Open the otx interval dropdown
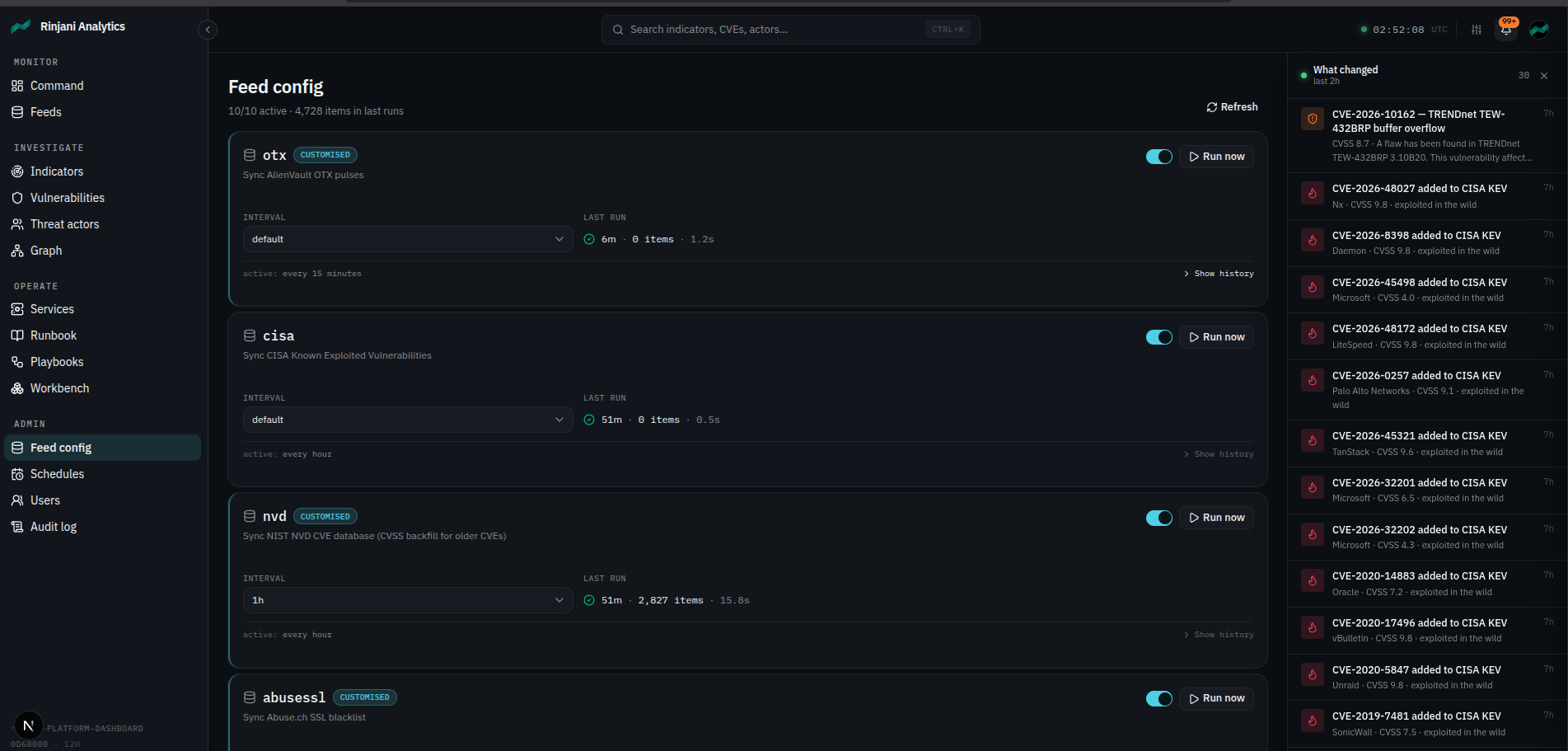 coord(408,239)
